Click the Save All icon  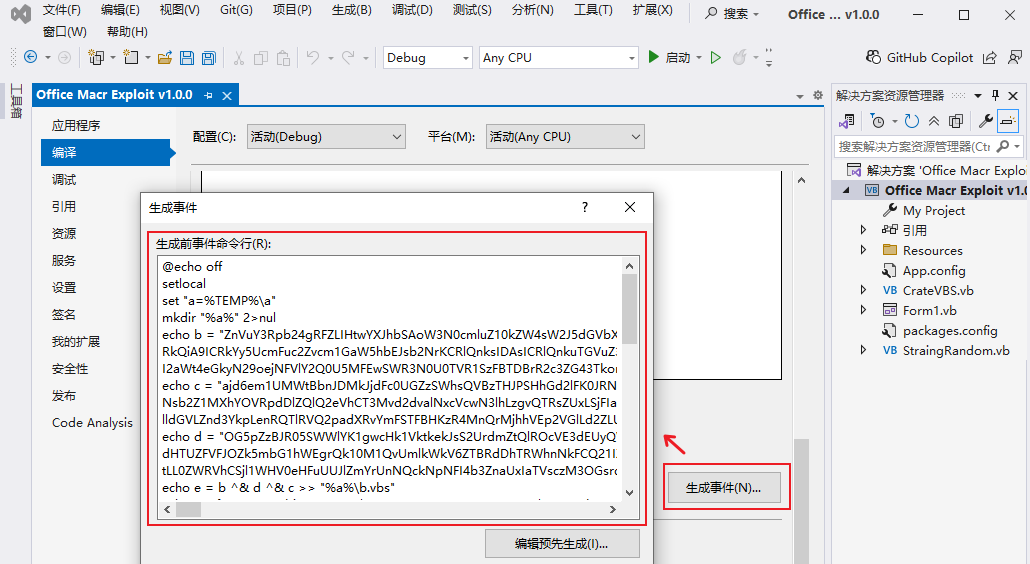[209, 58]
